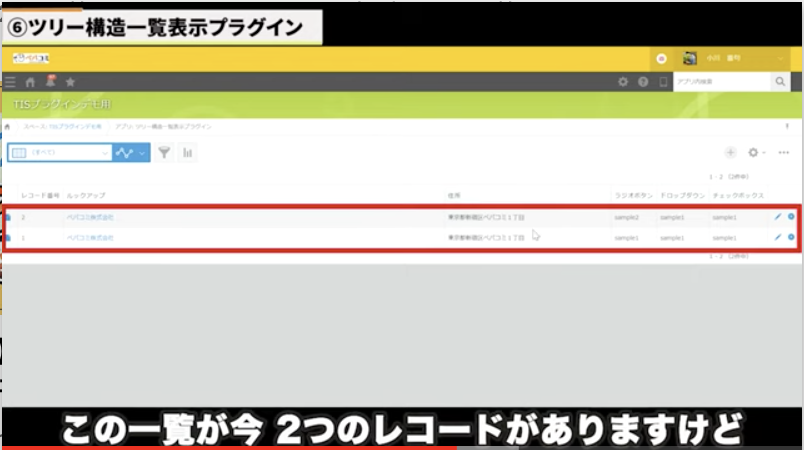This screenshot has height=450, width=804.
Task: Open notifications bell icon
Action: click(50, 81)
